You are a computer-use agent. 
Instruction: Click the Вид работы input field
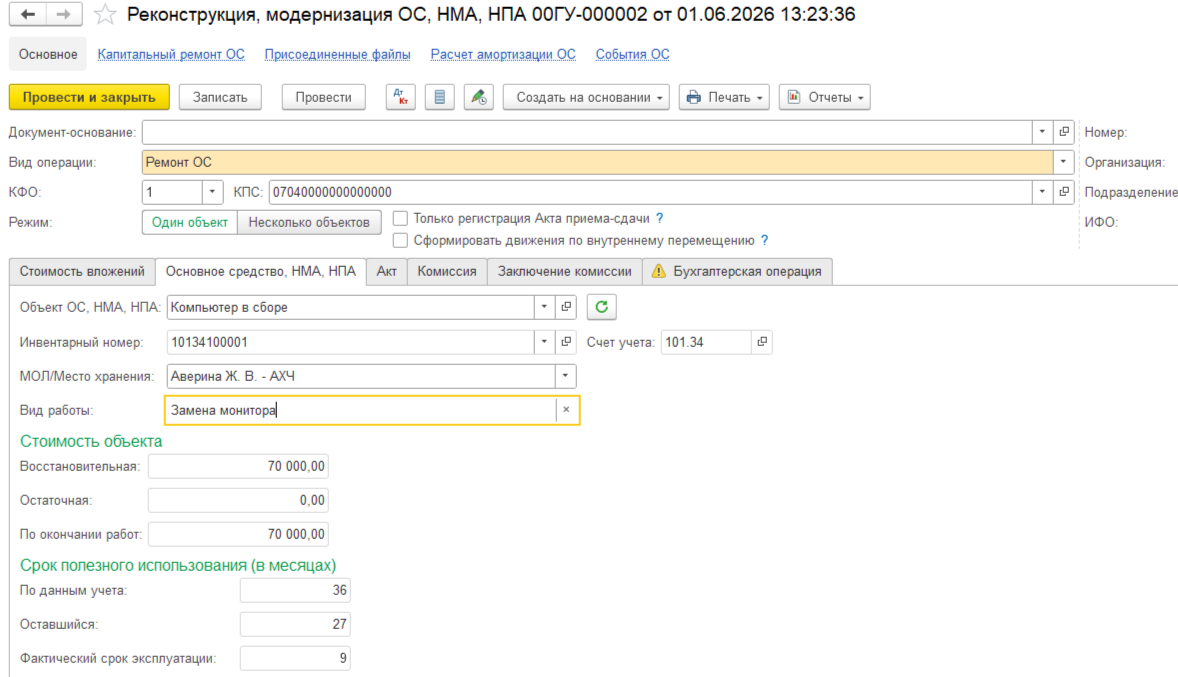pos(361,410)
